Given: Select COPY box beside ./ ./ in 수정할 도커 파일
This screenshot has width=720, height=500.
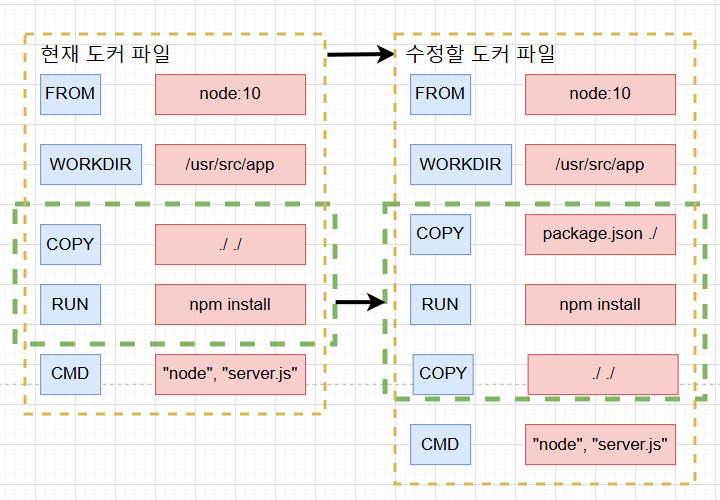Looking at the screenshot, I should (443, 374).
